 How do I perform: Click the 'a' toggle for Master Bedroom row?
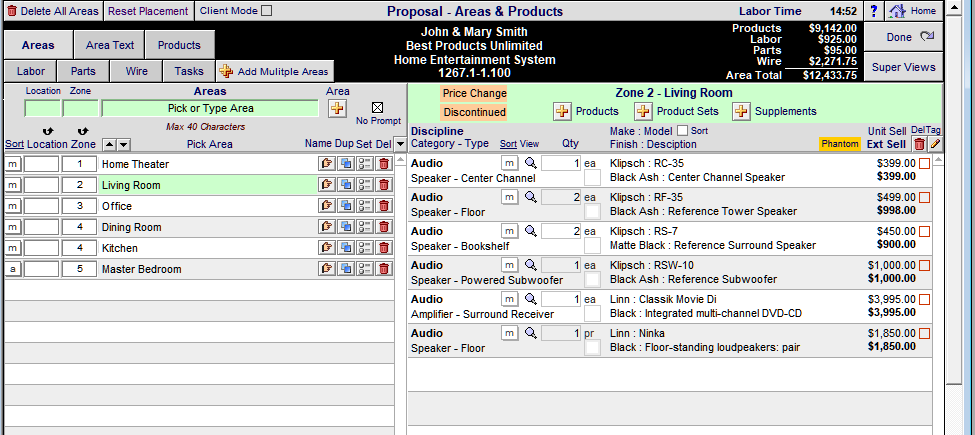(x=12, y=269)
